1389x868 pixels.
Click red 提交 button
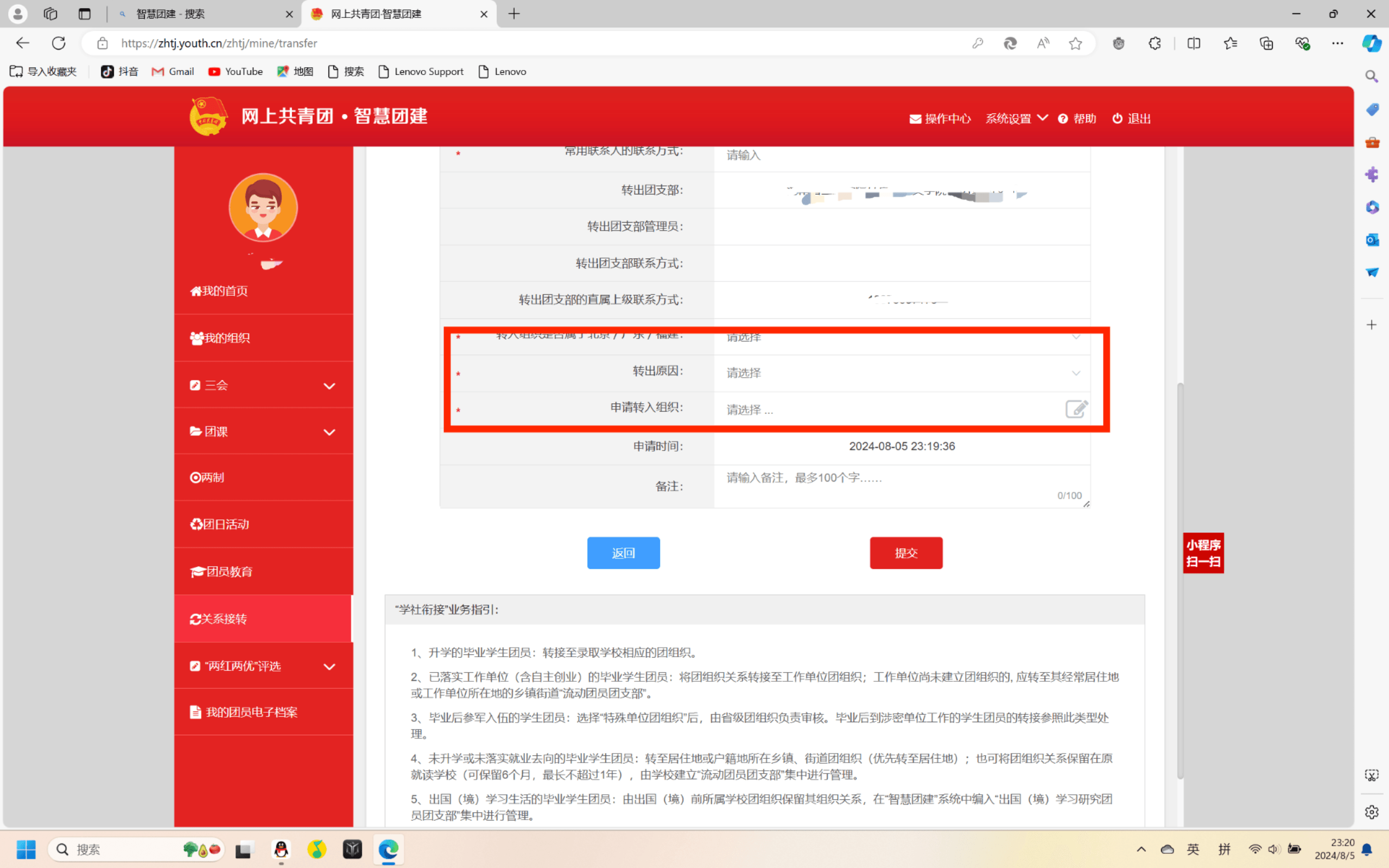[x=906, y=553]
